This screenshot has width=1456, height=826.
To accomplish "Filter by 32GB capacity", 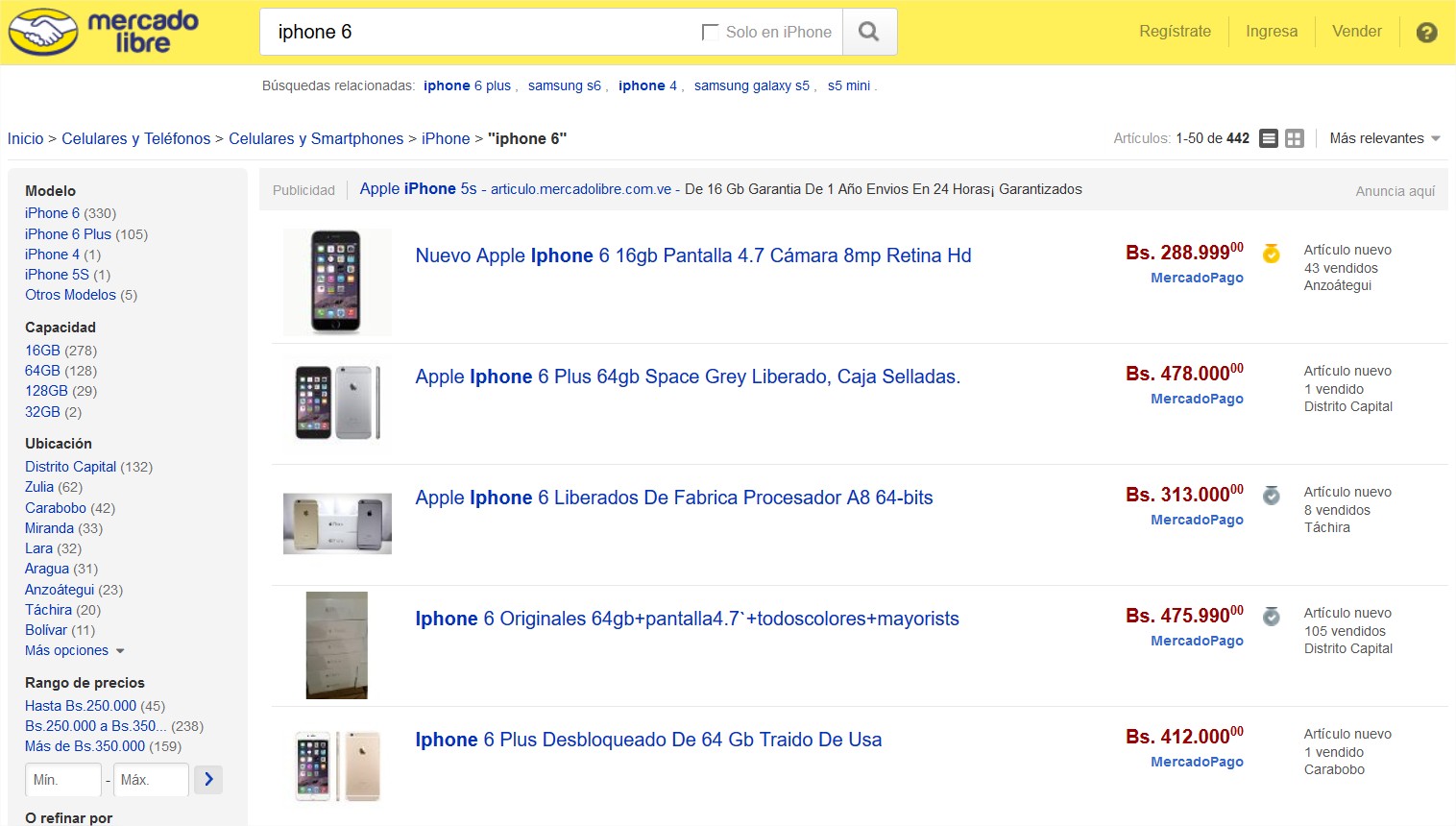I will [42, 412].
